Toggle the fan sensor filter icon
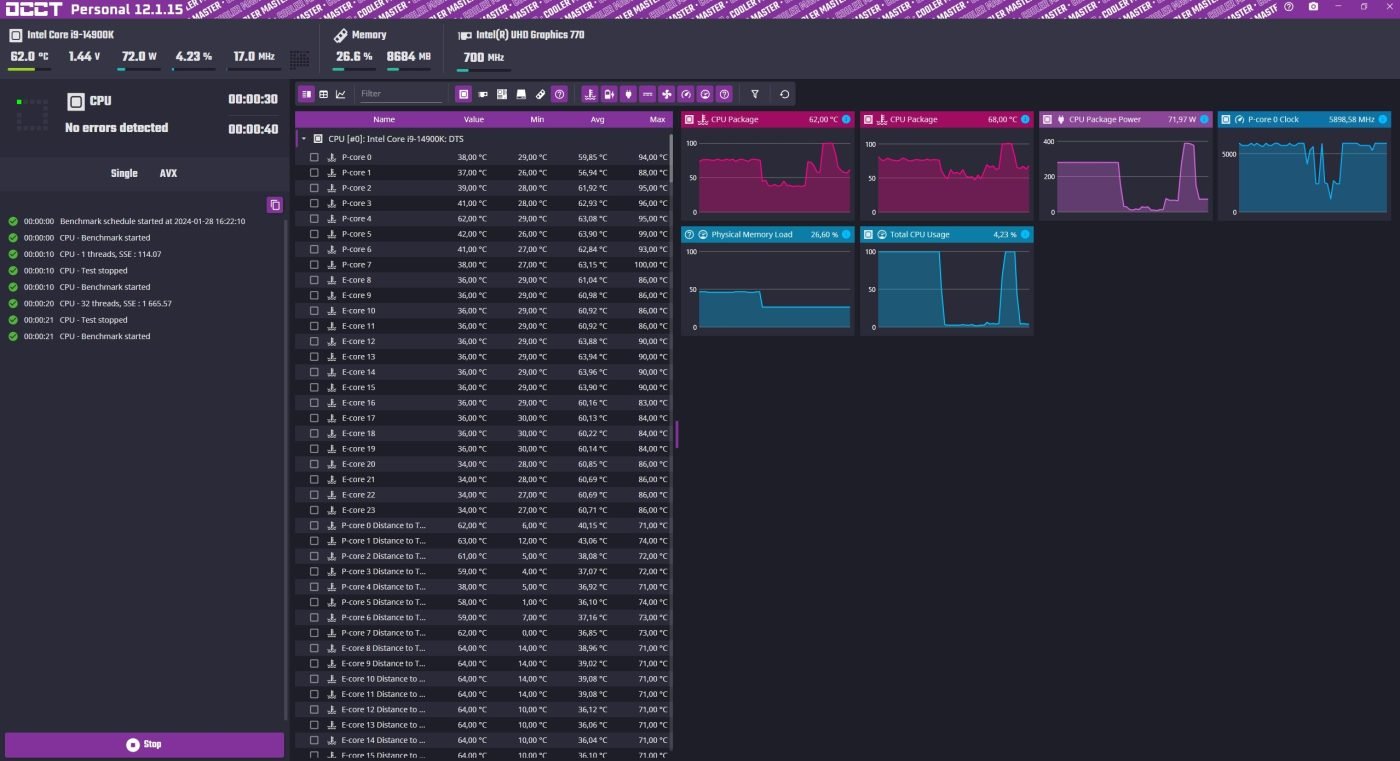This screenshot has height=761, width=1400. point(667,94)
